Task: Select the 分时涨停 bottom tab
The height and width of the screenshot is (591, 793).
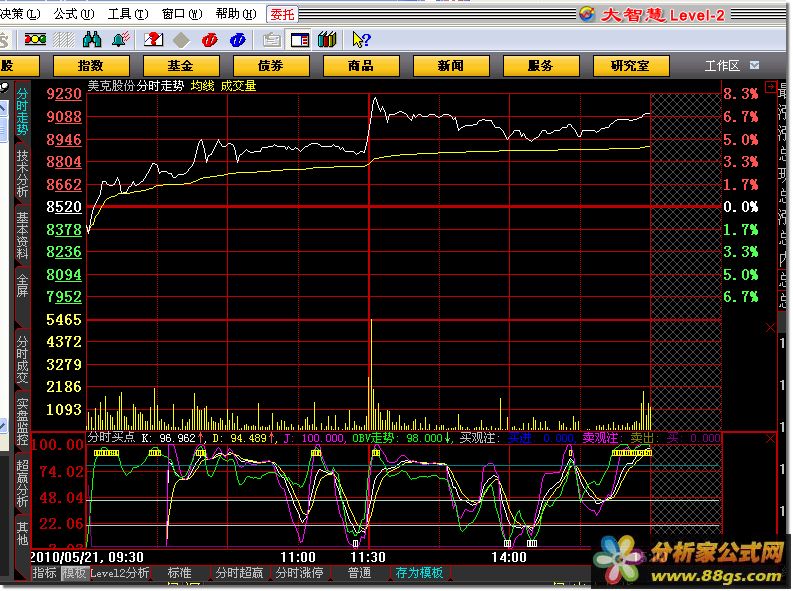Action: tap(301, 573)
